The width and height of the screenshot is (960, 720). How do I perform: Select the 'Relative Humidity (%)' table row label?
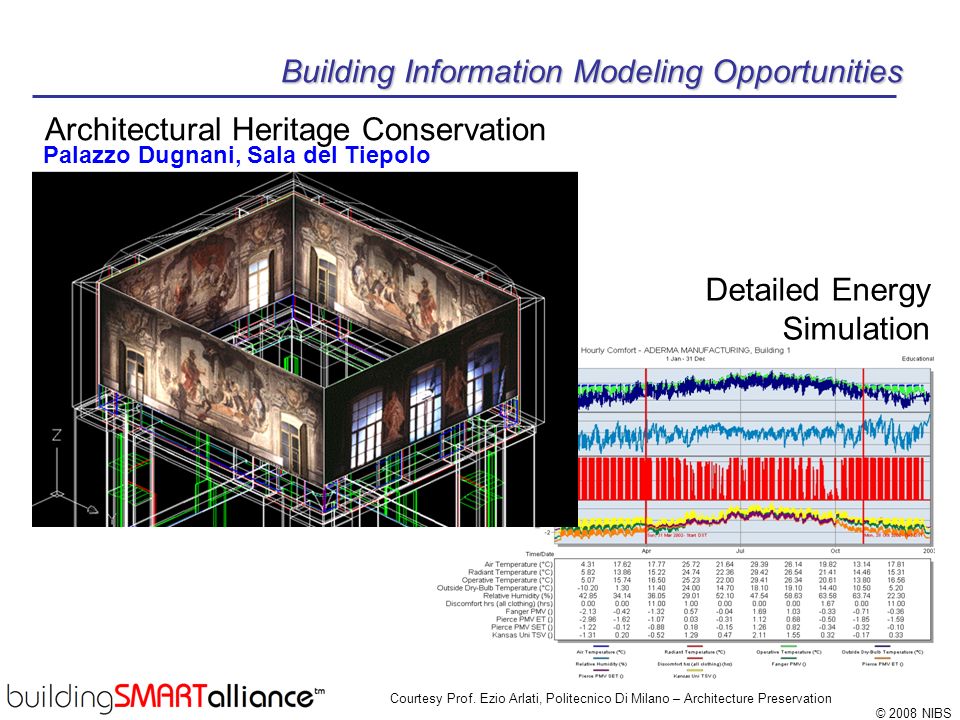pyautogui.click(x=518, y=596)
